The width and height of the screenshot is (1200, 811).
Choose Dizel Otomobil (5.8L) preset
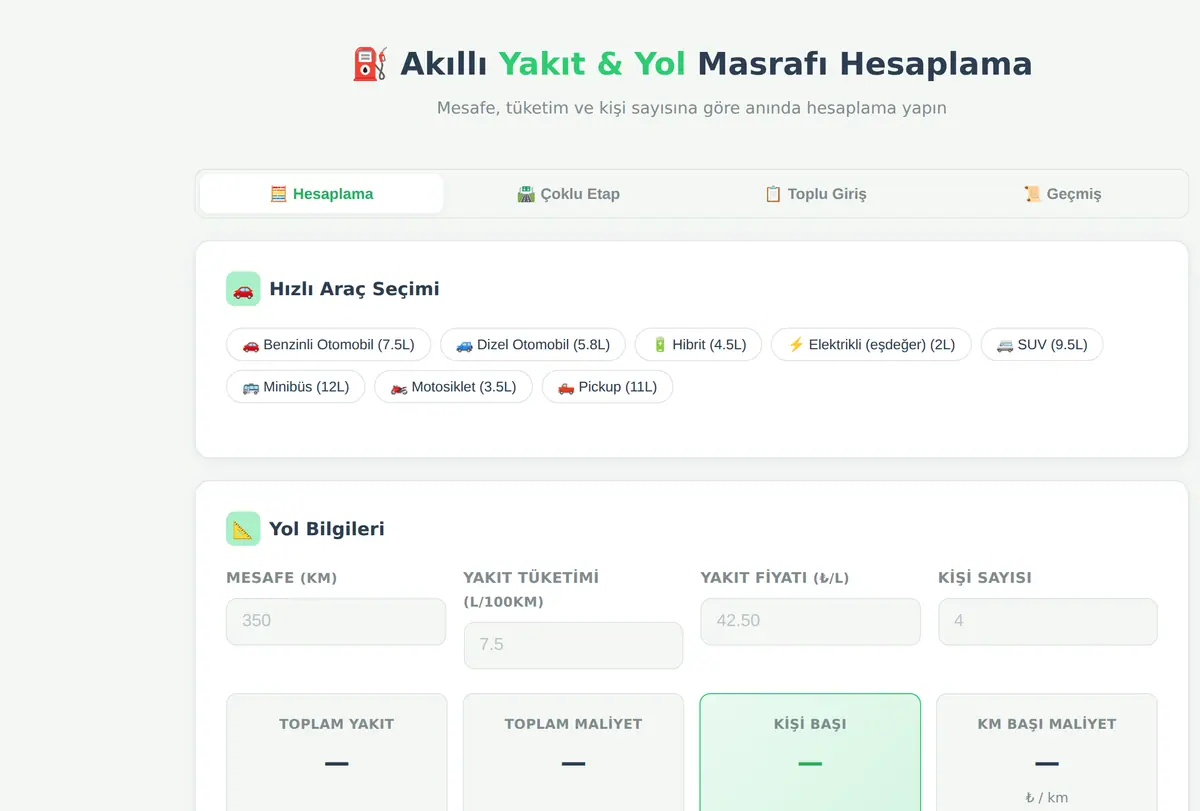pyautogui.click(x=533, y=345)
